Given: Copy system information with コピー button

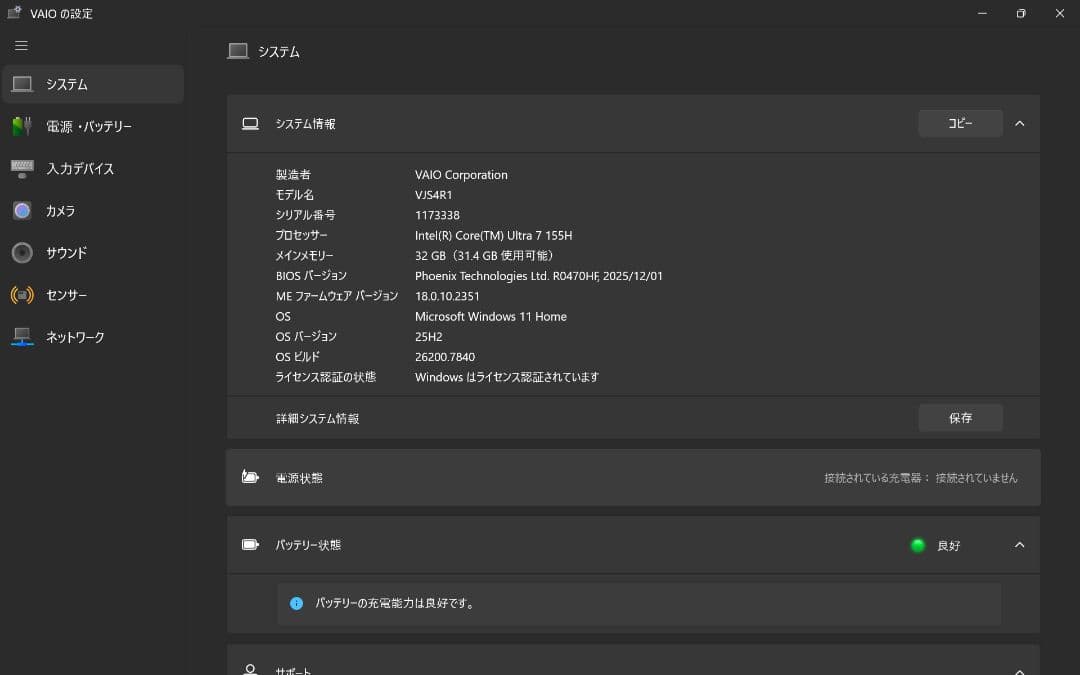Looking at the screenshot, I should pos(960,123).
